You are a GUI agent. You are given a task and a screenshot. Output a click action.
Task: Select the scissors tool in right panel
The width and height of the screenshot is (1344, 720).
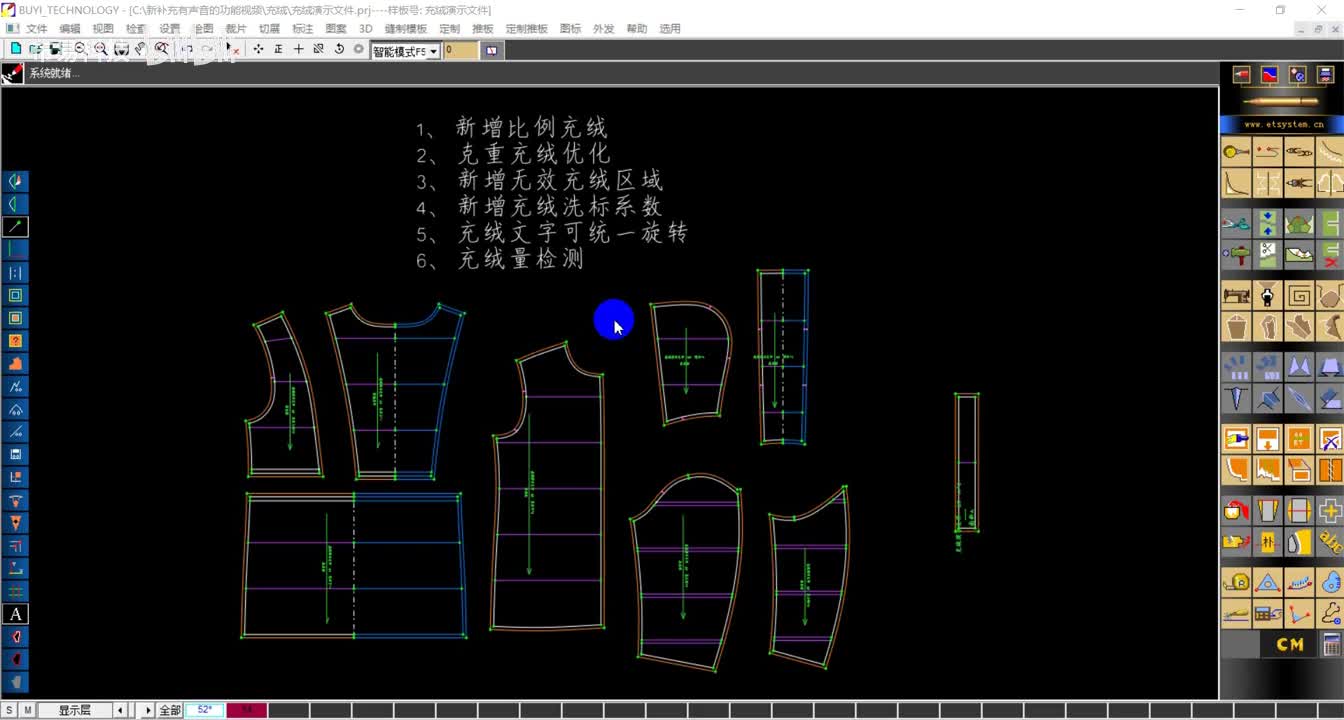pos(1237,224)
